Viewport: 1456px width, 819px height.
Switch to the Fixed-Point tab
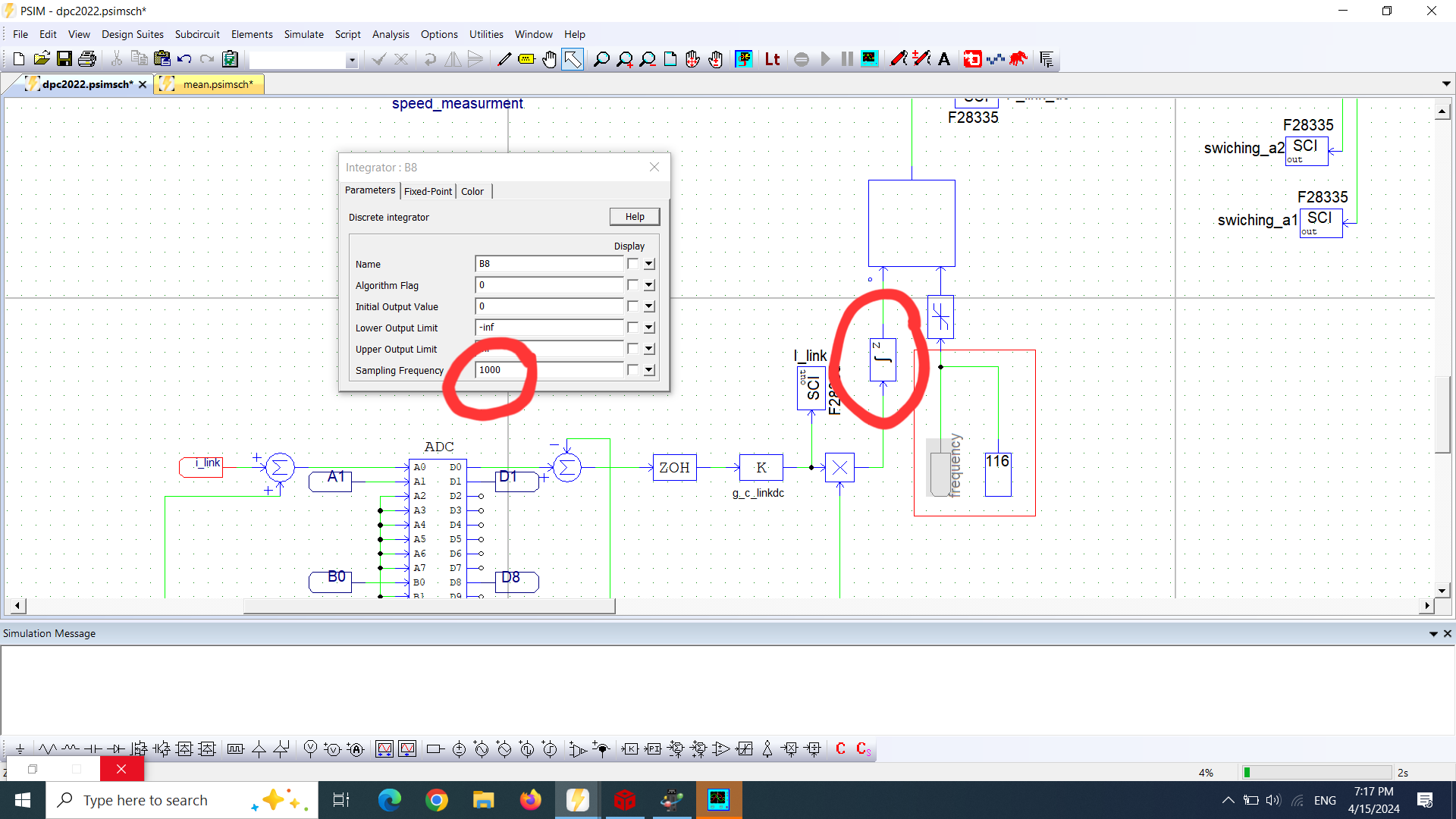click(428, 191)
